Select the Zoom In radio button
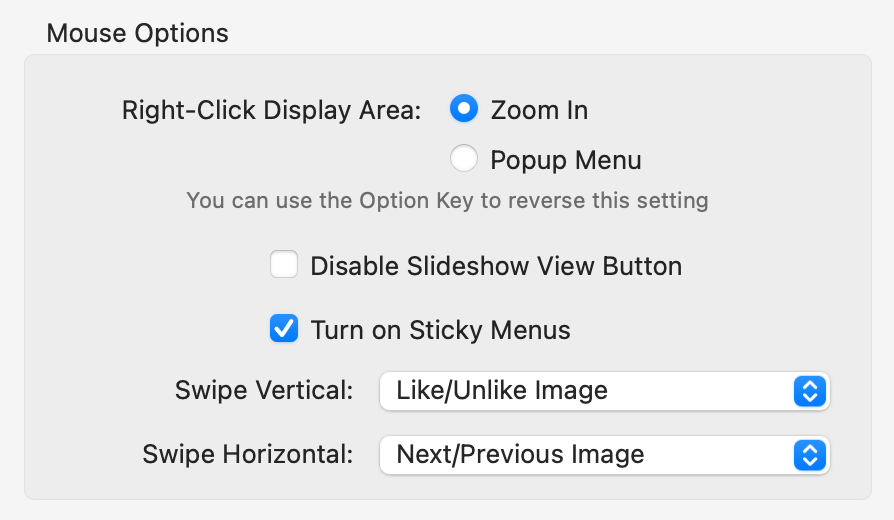894x520 pixels. click(x=464, y=109)
